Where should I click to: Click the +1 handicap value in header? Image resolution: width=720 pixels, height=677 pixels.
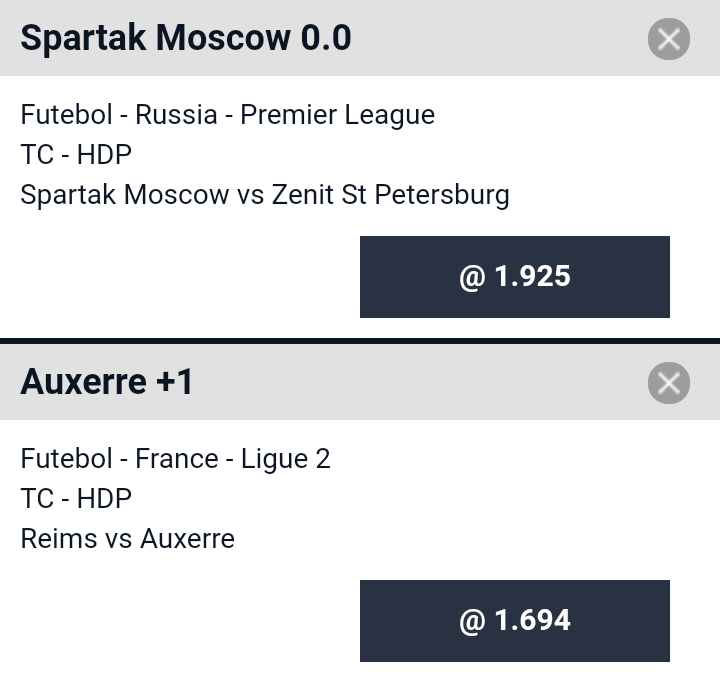coord(174,382)
